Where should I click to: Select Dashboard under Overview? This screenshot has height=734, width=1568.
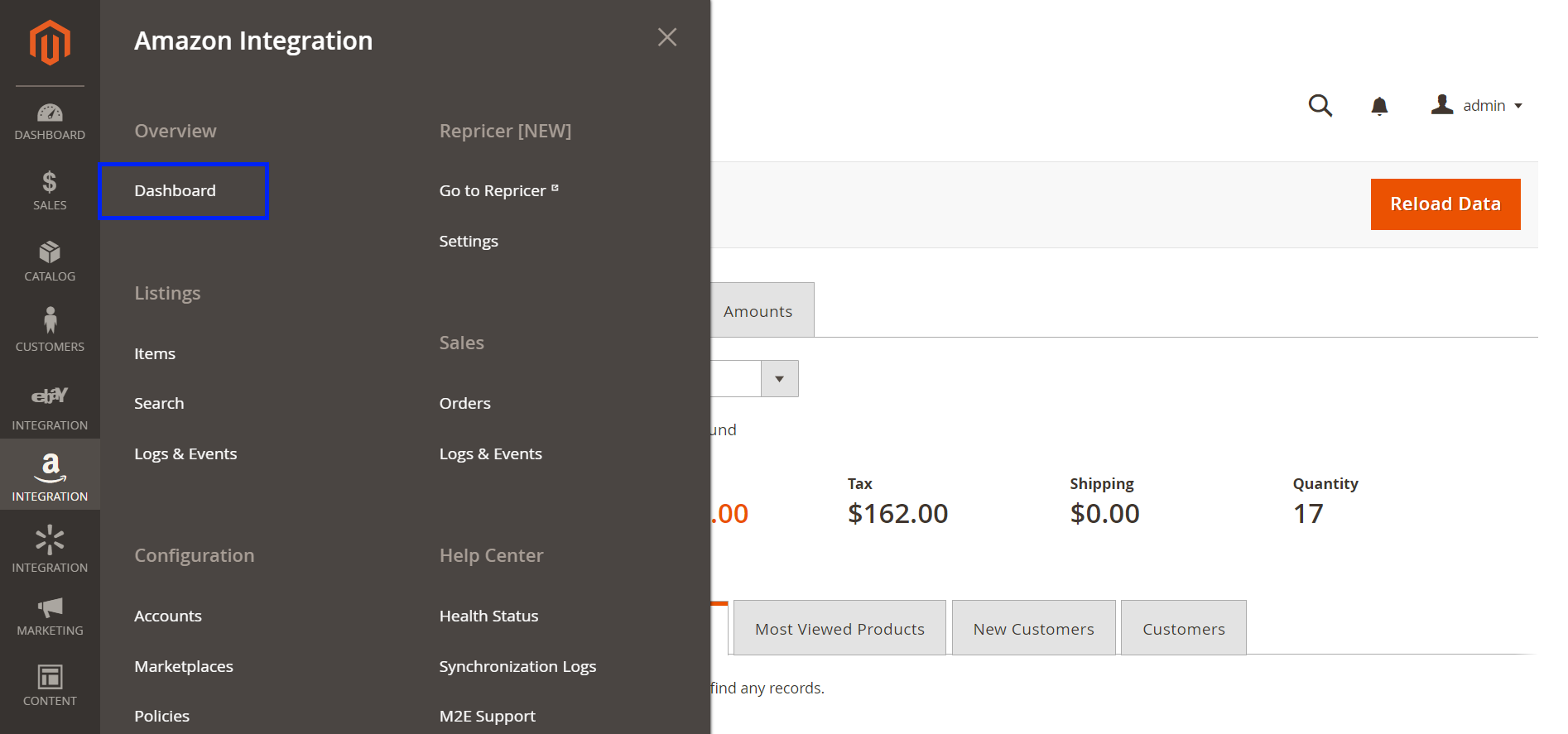tap(176, 191)
